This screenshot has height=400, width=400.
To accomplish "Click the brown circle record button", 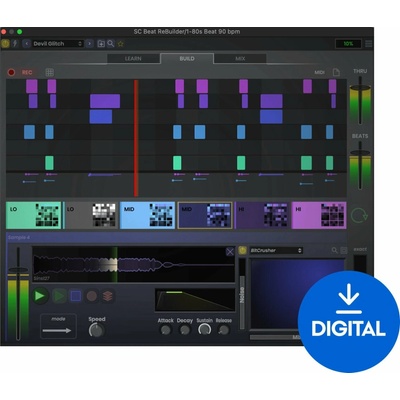I will pos(92,296).
